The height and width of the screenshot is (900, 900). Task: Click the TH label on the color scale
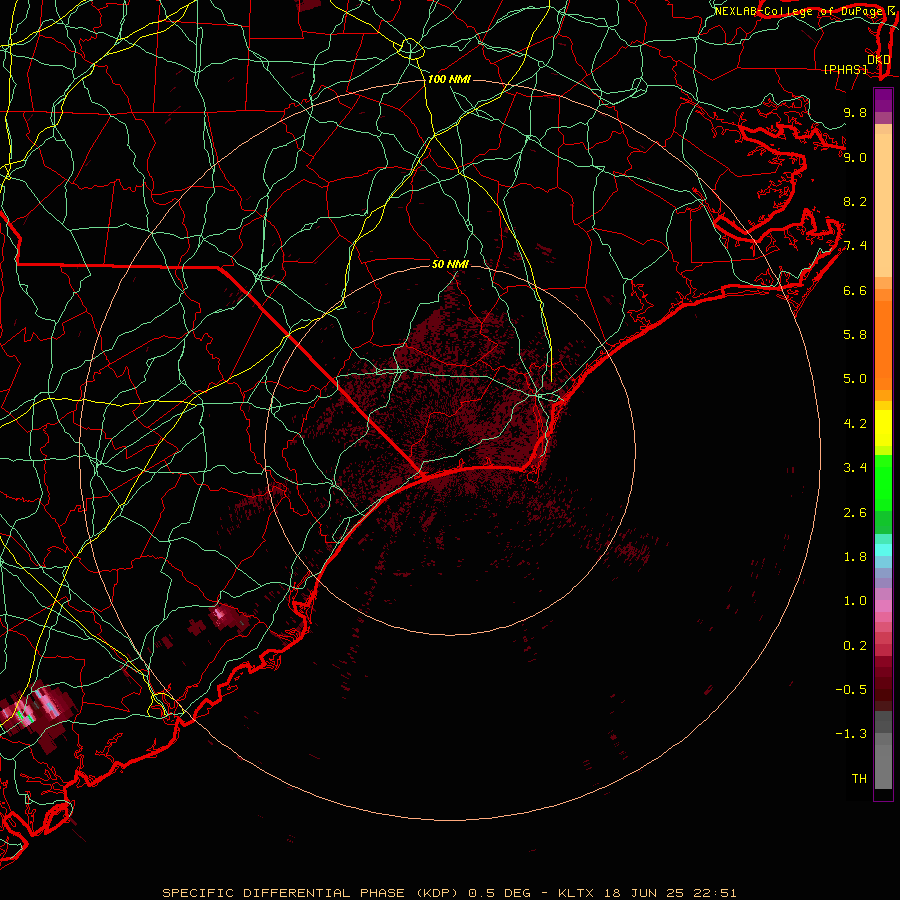click(859, 779)
